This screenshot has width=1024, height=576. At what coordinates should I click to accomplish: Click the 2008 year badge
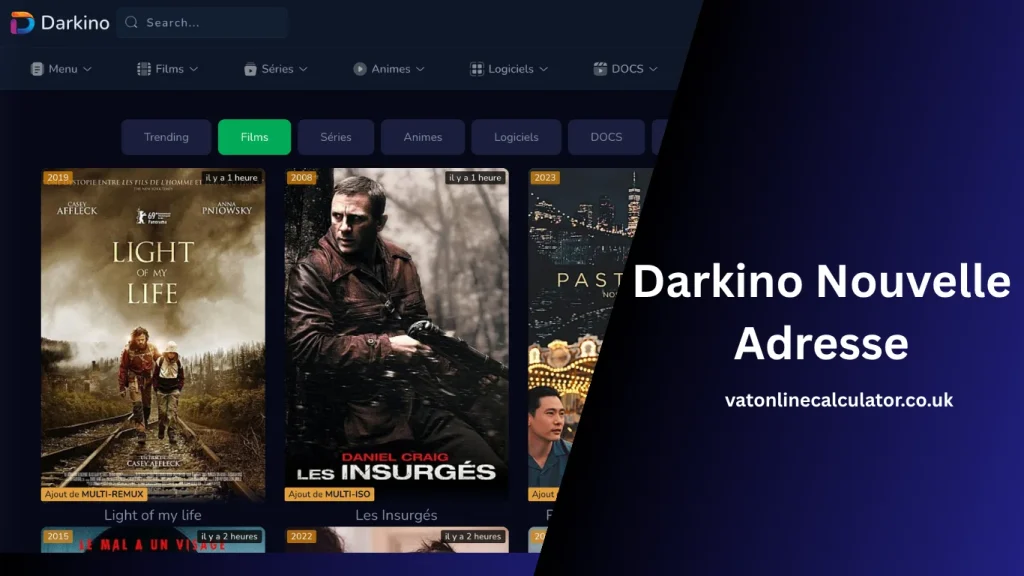[301, 178]
